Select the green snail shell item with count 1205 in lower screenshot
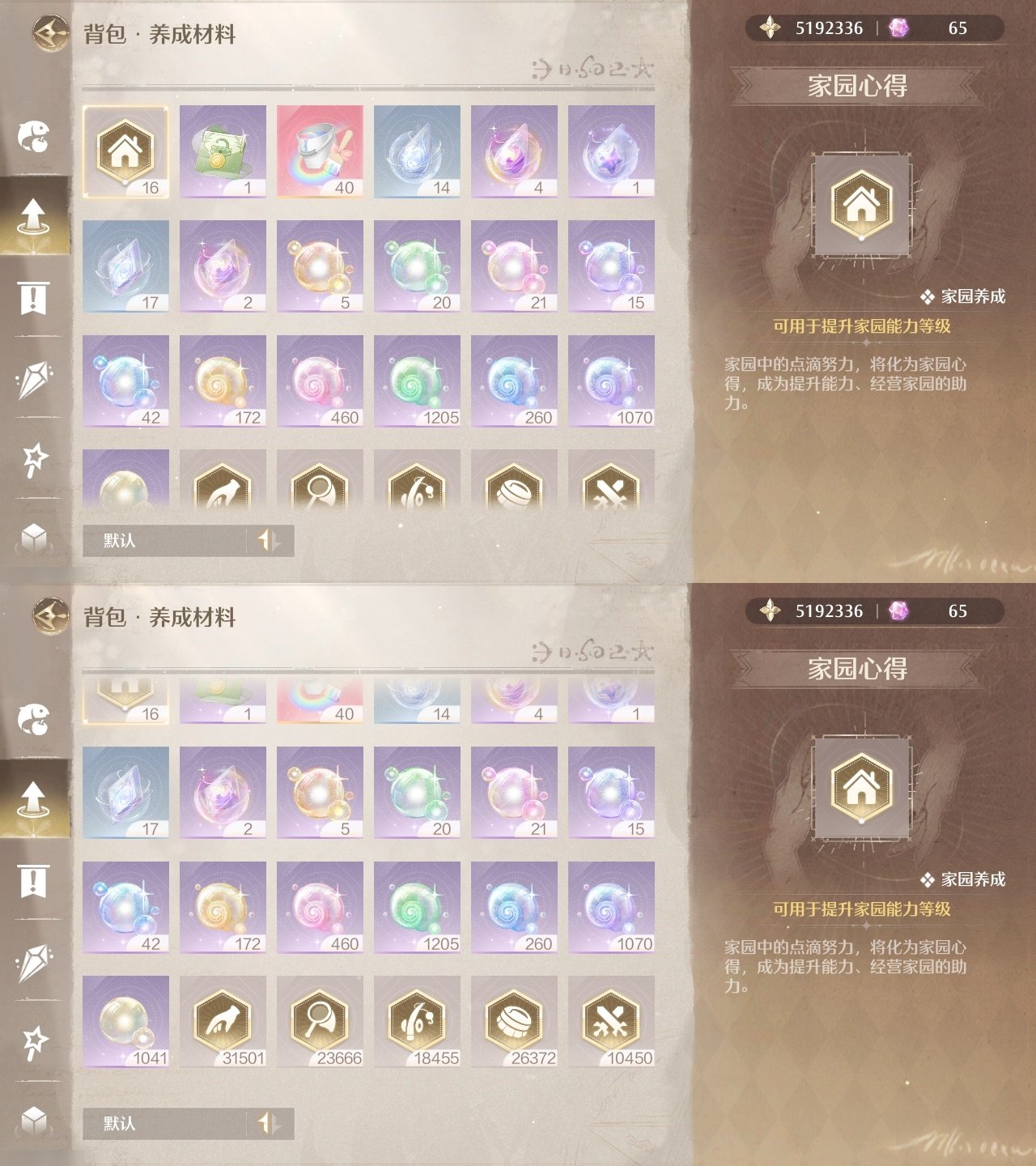 (x=417, y=908)
